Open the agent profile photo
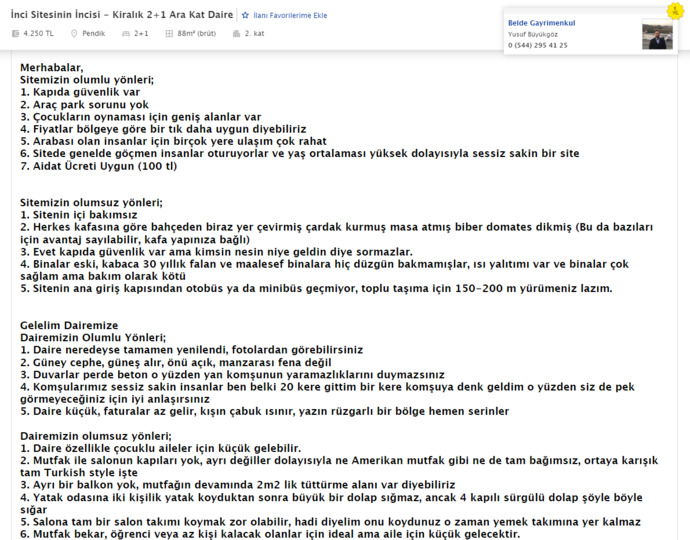This screenshot has width=690, height=540. [x=657, y=34]
